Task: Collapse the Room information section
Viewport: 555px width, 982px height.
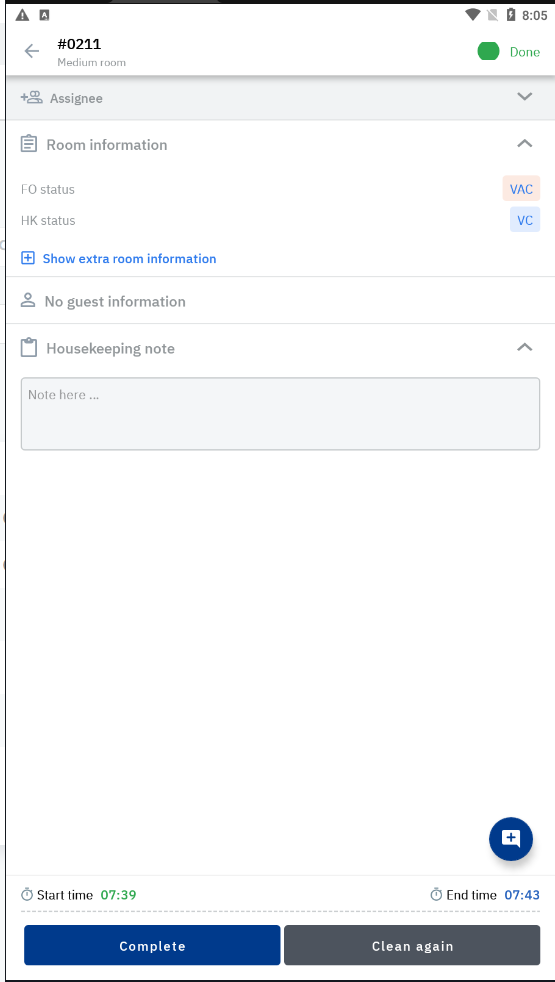Action: point(524,143)
